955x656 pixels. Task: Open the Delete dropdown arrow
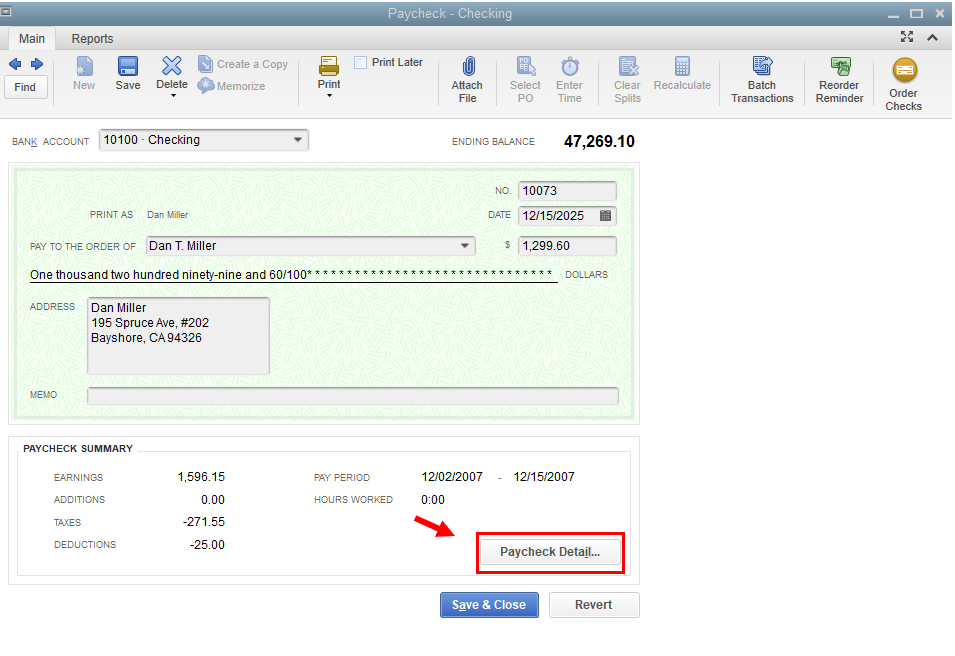tap(173, 96)
